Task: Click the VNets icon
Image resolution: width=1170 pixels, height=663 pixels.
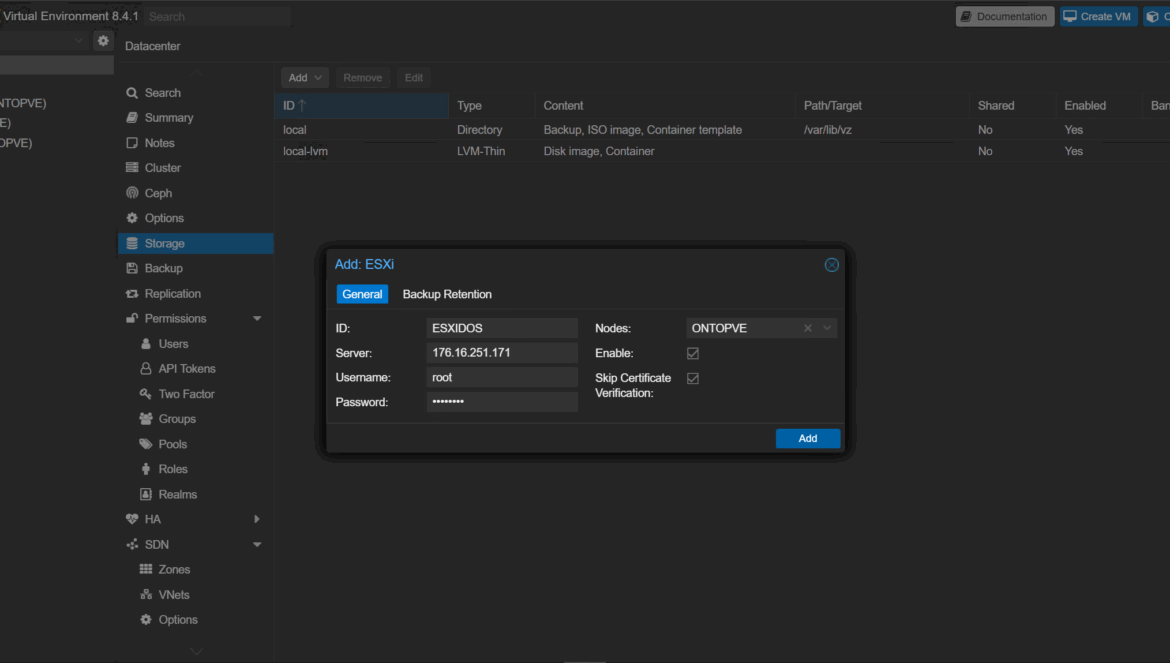Action: (x=146, y=594)
